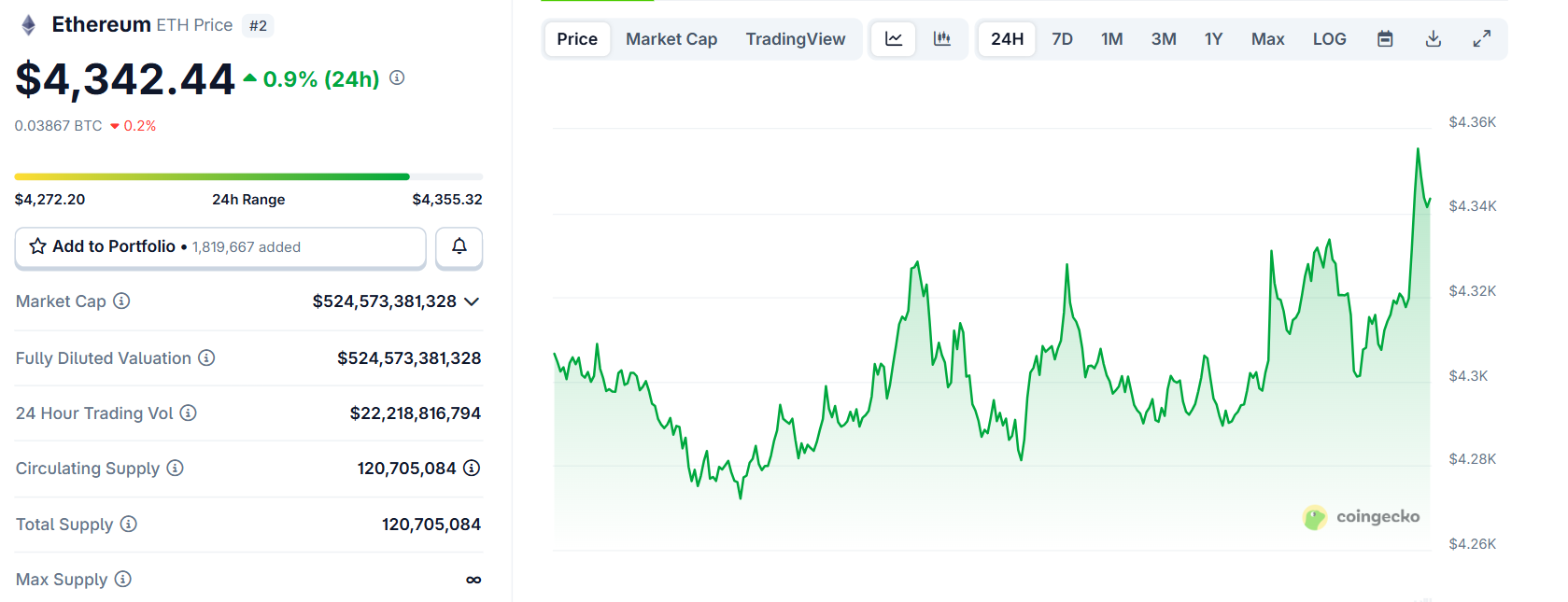Open the Market Cap info icon

click(121, 301)
